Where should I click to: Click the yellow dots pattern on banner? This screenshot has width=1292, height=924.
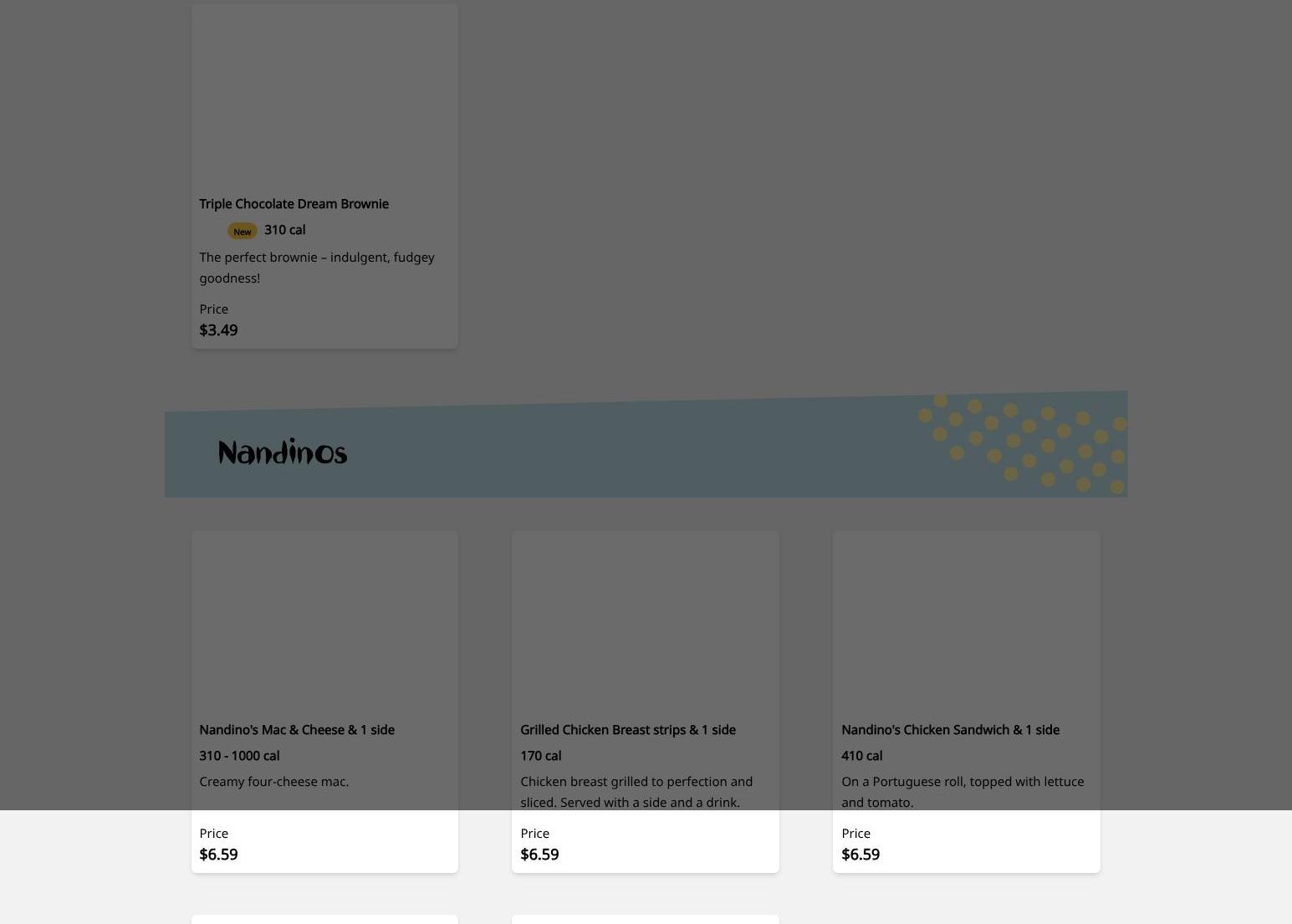tap(1022, 443)
